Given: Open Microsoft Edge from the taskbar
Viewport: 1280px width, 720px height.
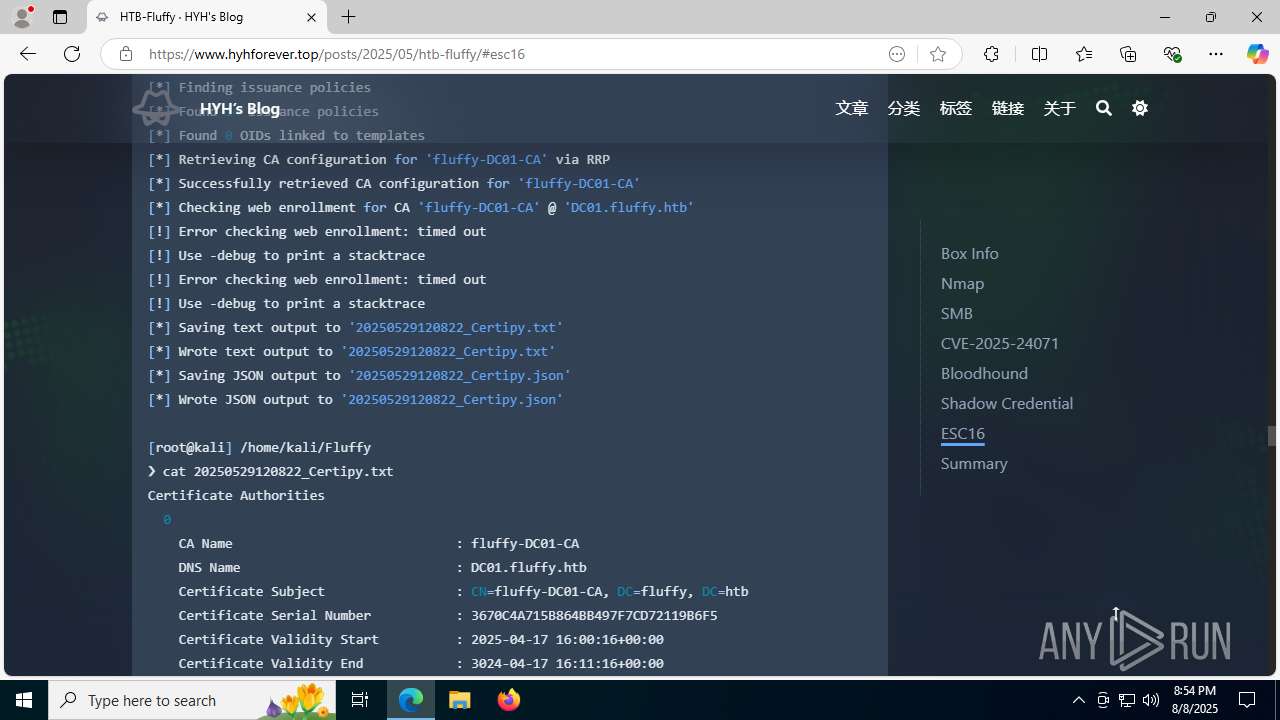Looking at the screenshot, I should 411,700.
